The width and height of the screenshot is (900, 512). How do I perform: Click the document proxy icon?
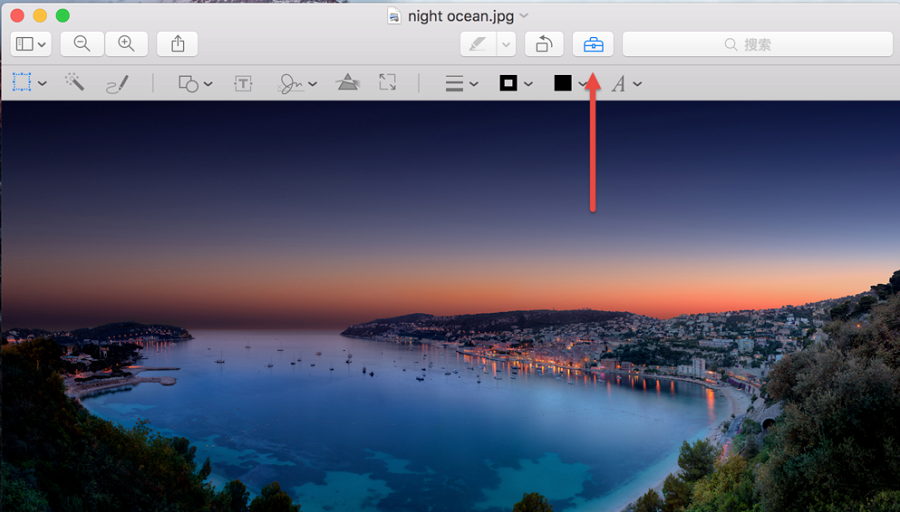click(x=394, y=16)
